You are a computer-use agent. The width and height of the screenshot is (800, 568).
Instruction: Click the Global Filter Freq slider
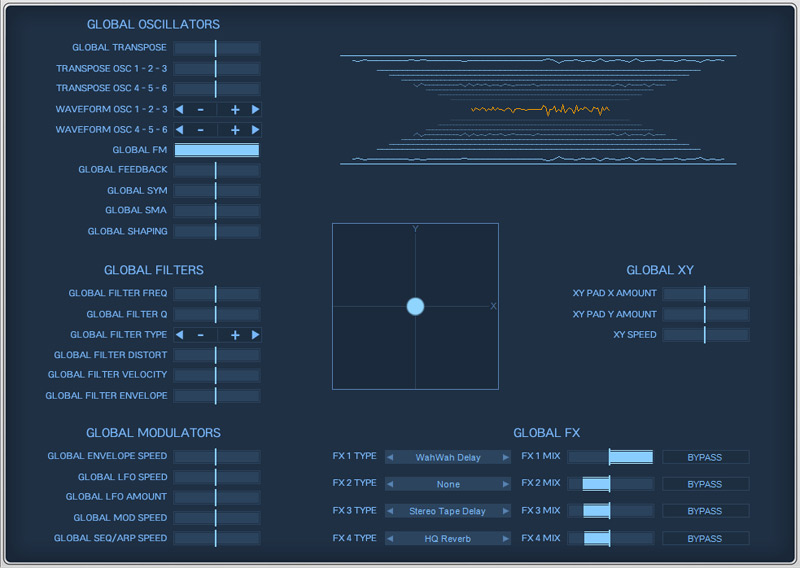point(217,294)
